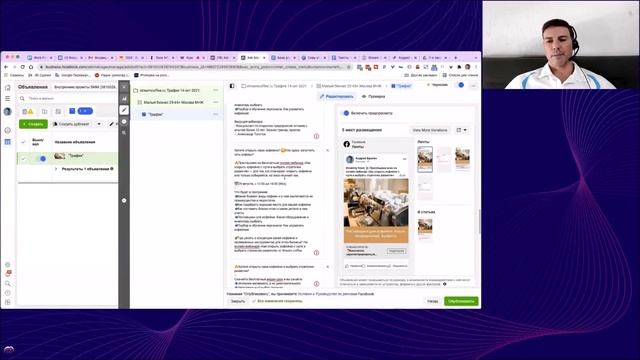Image resolution: width=640 pixels, height=360 pixels.
Task: Click the Закрыть button
Action: pos(238,301)
